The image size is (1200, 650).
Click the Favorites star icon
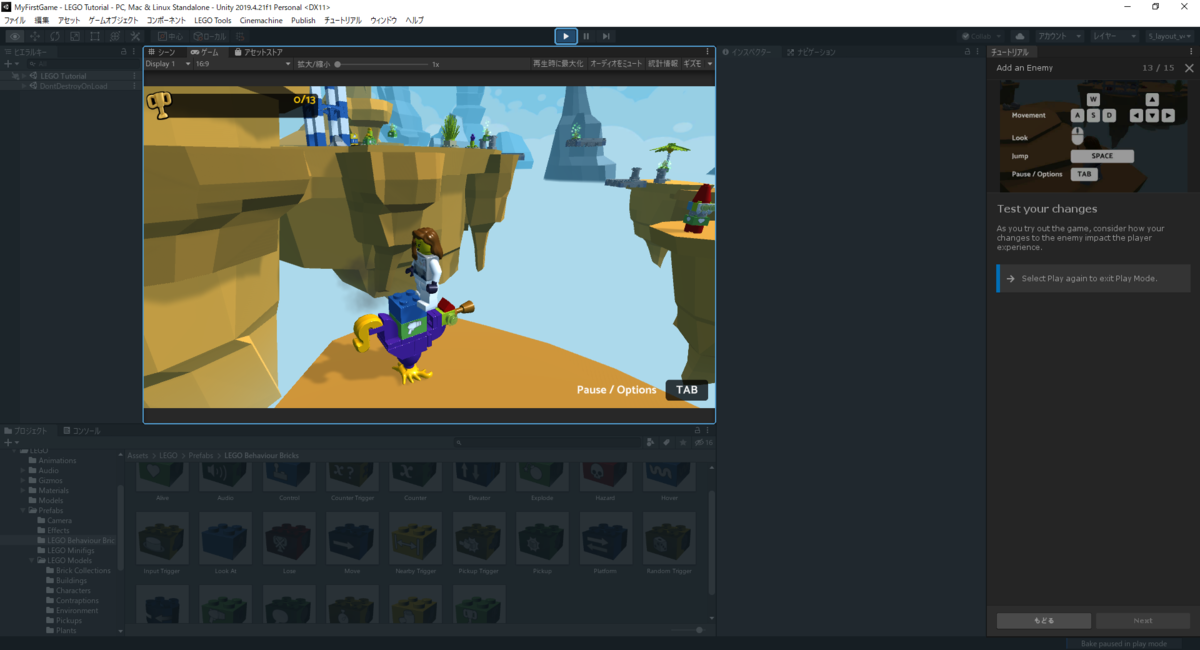point(682,442)
